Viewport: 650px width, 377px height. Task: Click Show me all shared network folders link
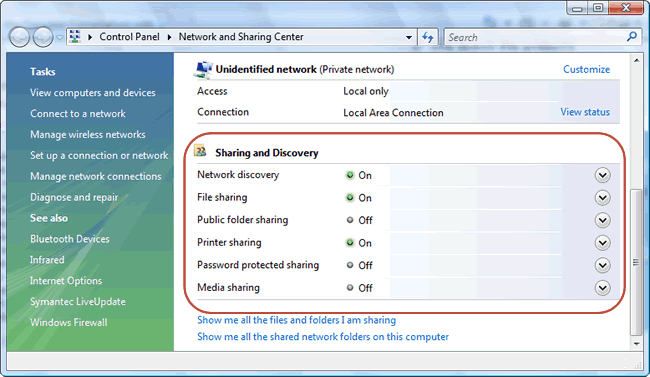[323, 337]
